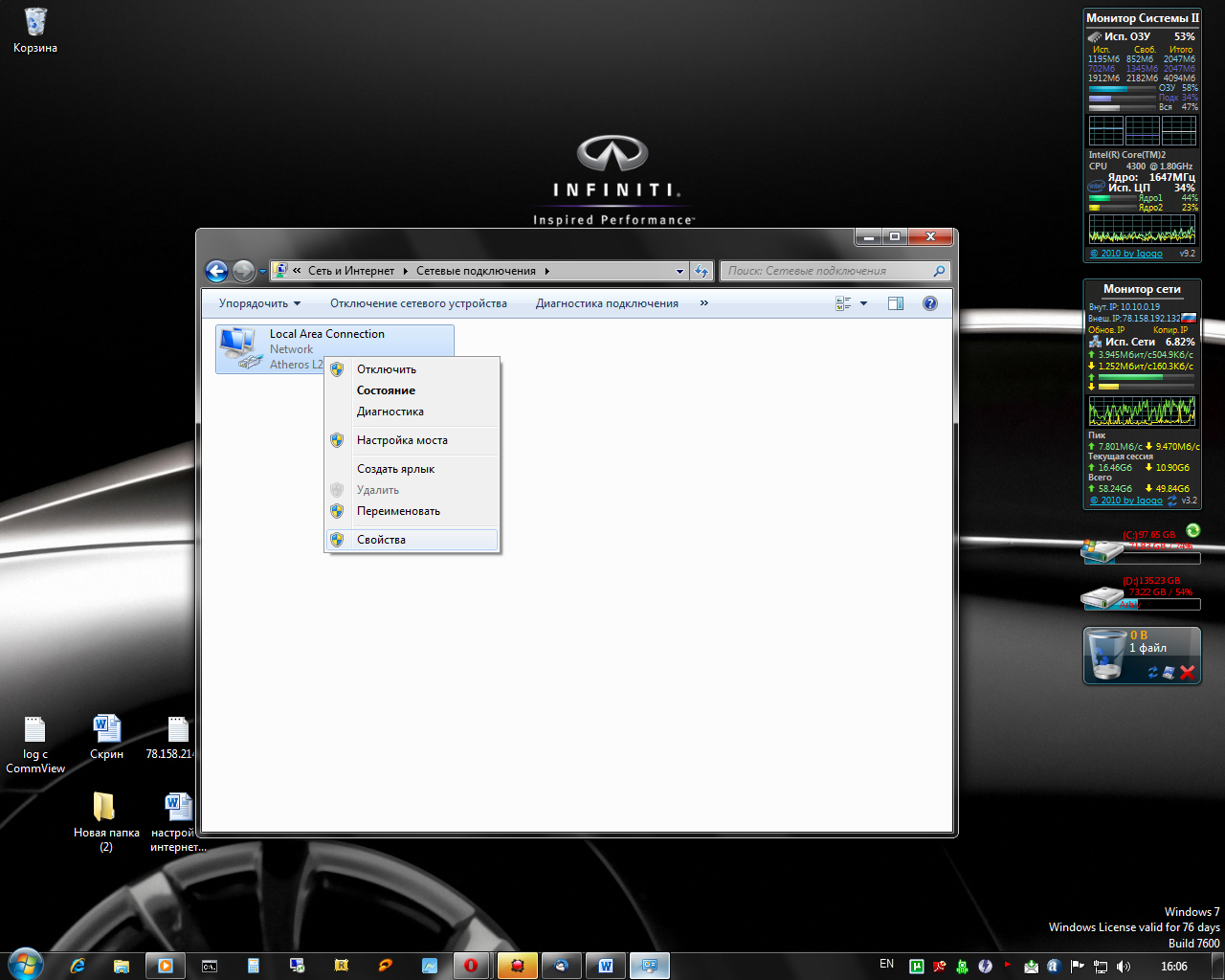Viewport: 1225px width, 980px height.
Task: Open '© 2010 by Igogo' link in Монитор сети
Action: 1125,501
